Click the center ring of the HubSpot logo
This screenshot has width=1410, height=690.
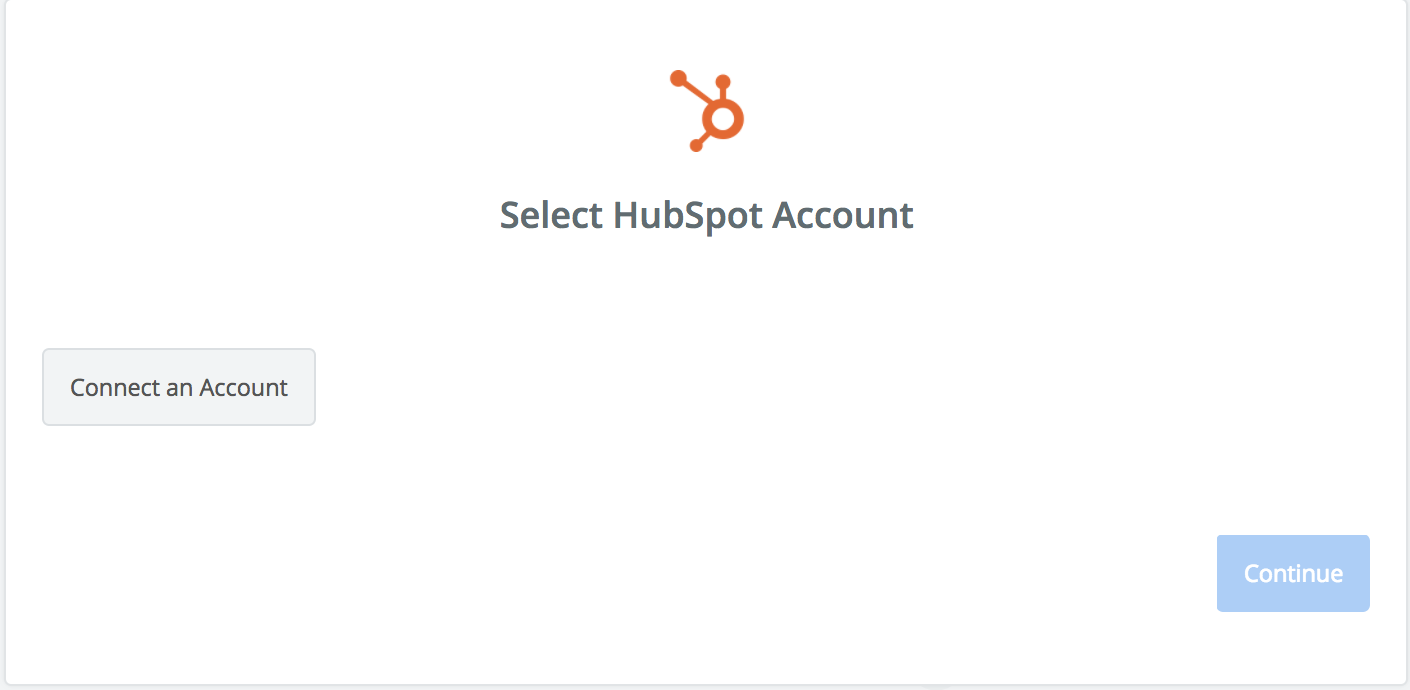pos(723,120)
